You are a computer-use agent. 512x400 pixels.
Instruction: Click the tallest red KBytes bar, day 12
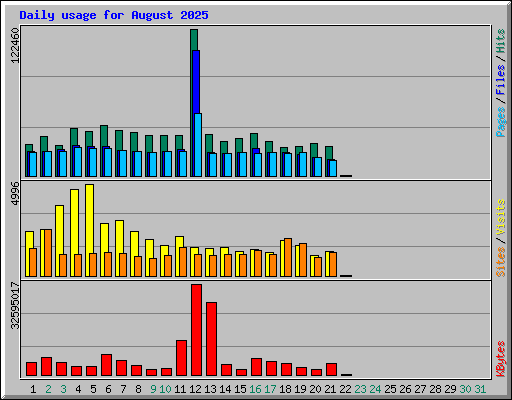coord(196,330)
